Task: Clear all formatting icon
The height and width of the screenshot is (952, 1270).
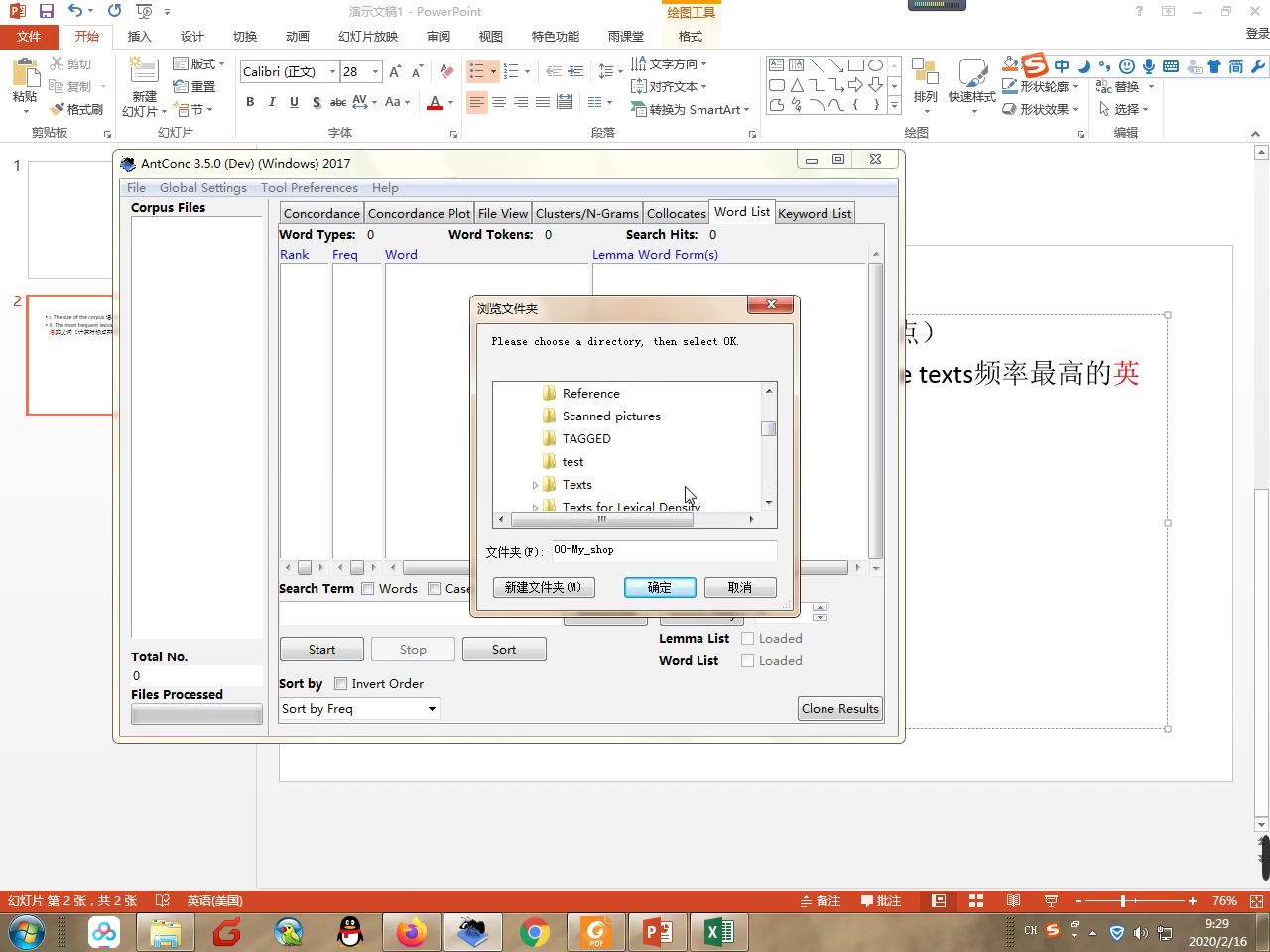Action: click(446, 71)
